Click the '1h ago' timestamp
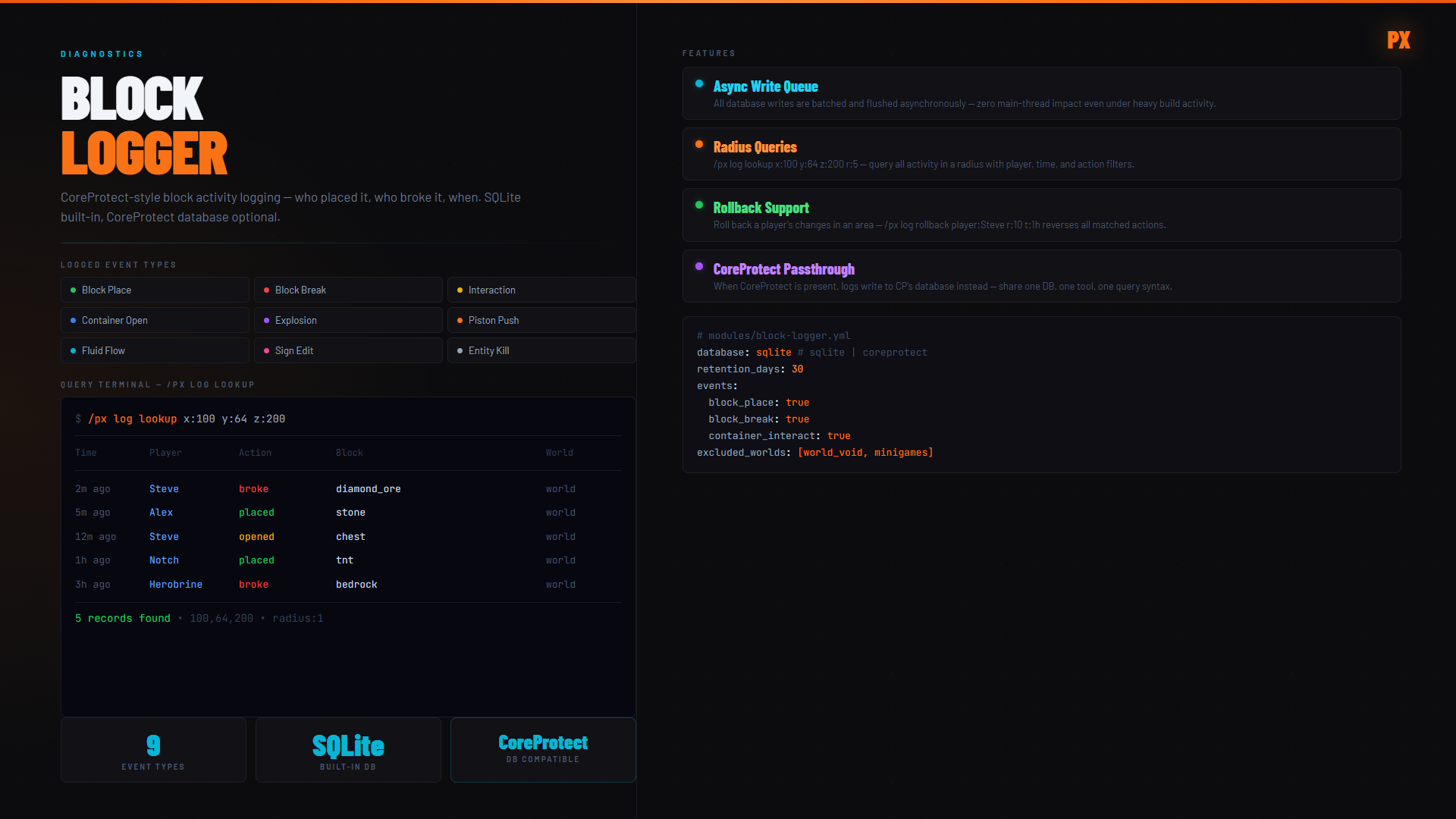Viewport: 1456px width, 819px height. 93,560
